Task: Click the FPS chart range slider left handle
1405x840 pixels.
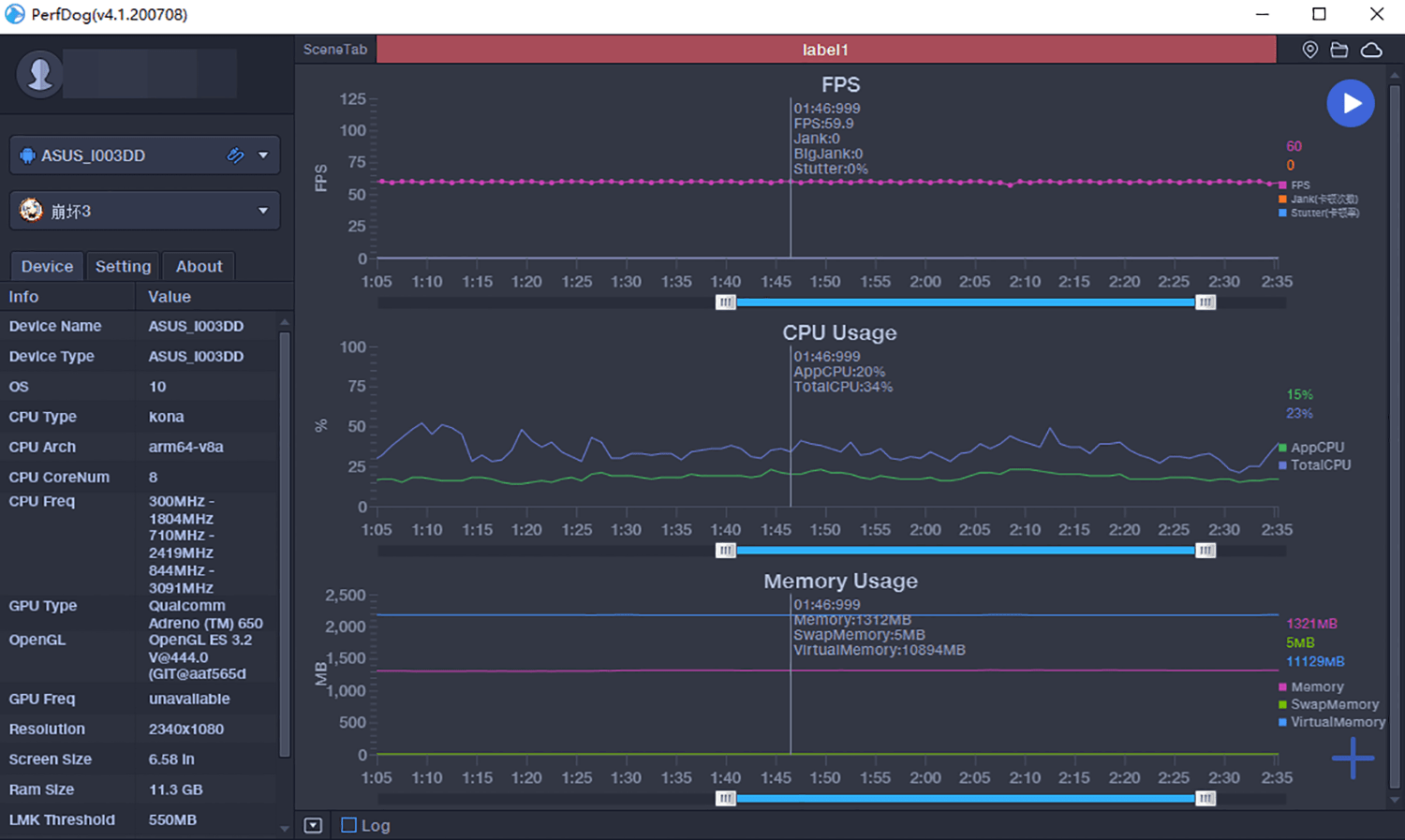Action: [726, 302]
